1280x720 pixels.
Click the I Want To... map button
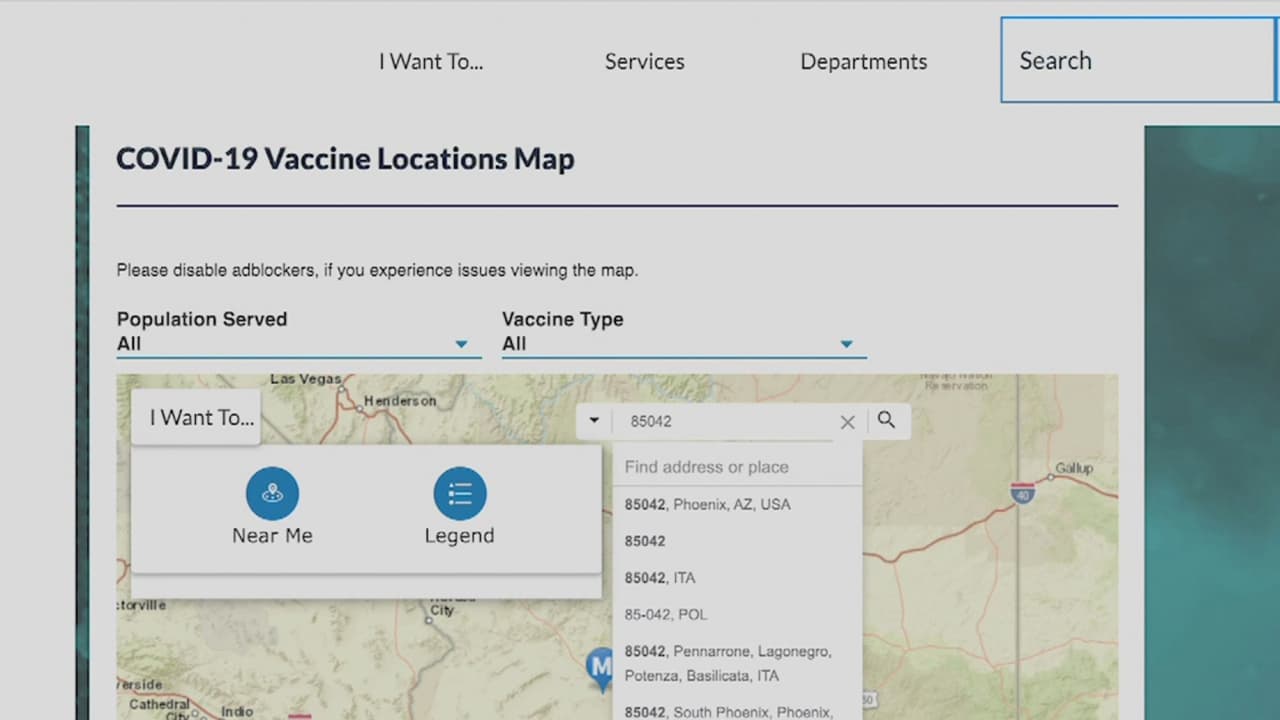[x=201, y=418]
